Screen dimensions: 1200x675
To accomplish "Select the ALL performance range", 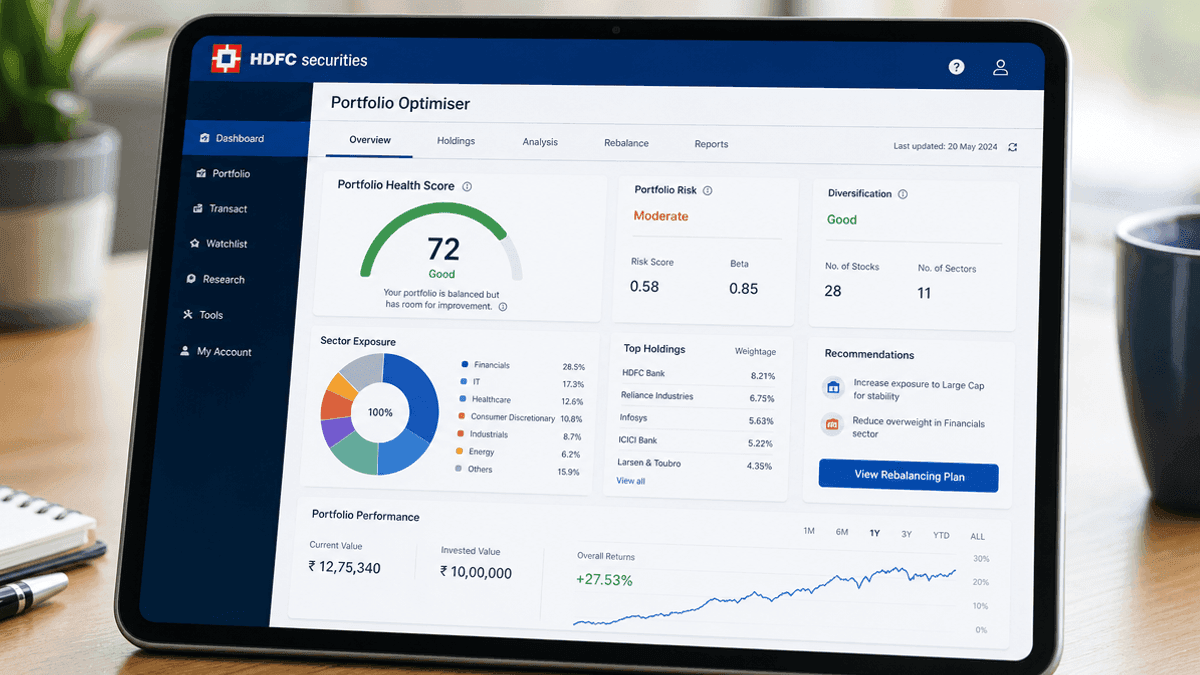I will 977,537.
